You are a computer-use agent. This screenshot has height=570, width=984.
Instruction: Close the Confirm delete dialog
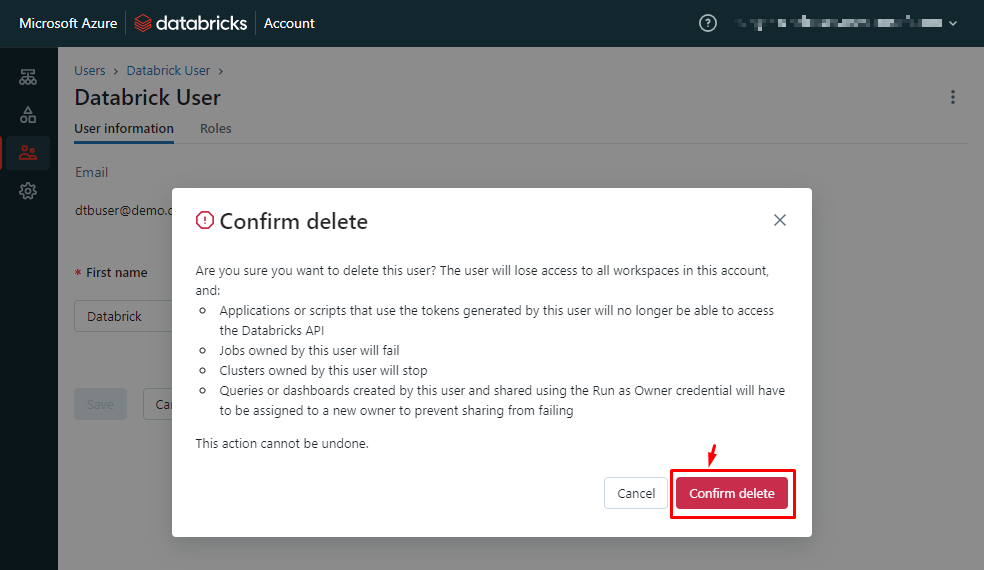pos(780,220)
